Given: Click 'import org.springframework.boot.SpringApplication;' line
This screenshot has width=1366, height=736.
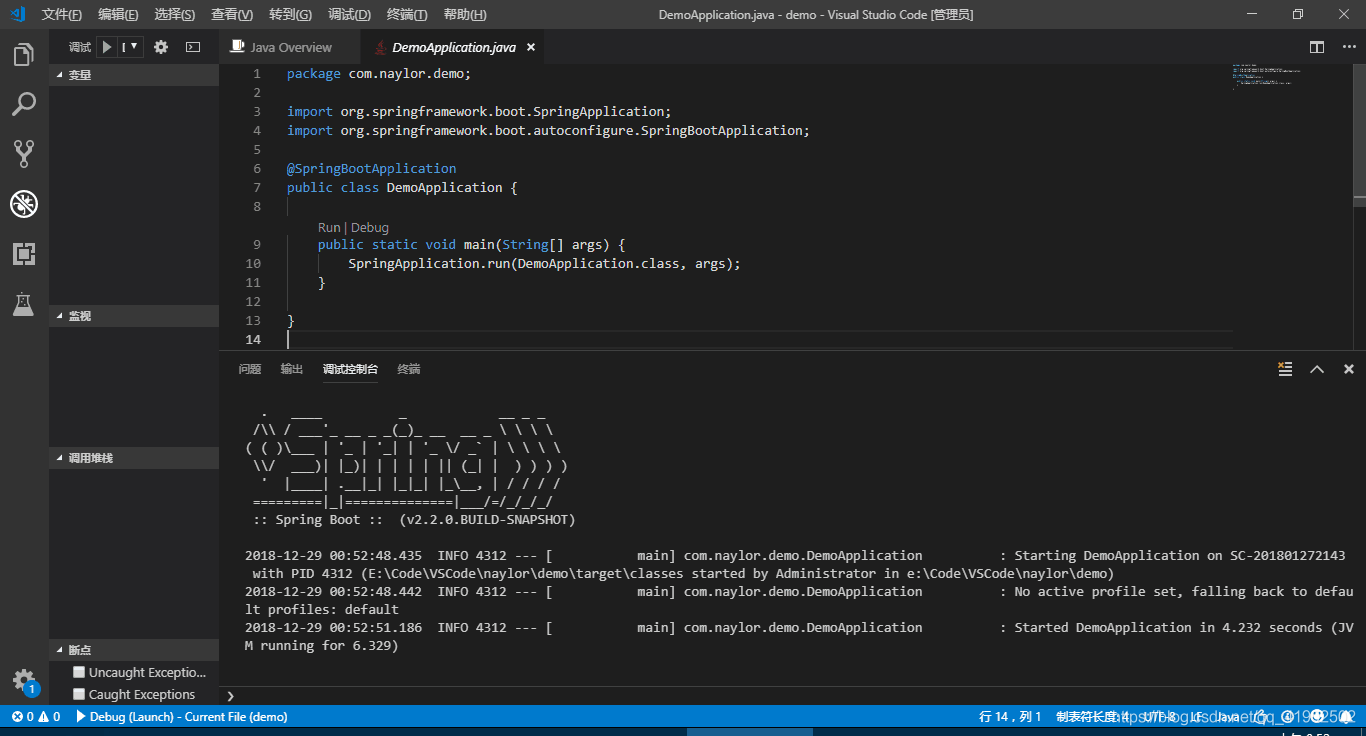Looking at the screenshot, I should pos(480,111).
